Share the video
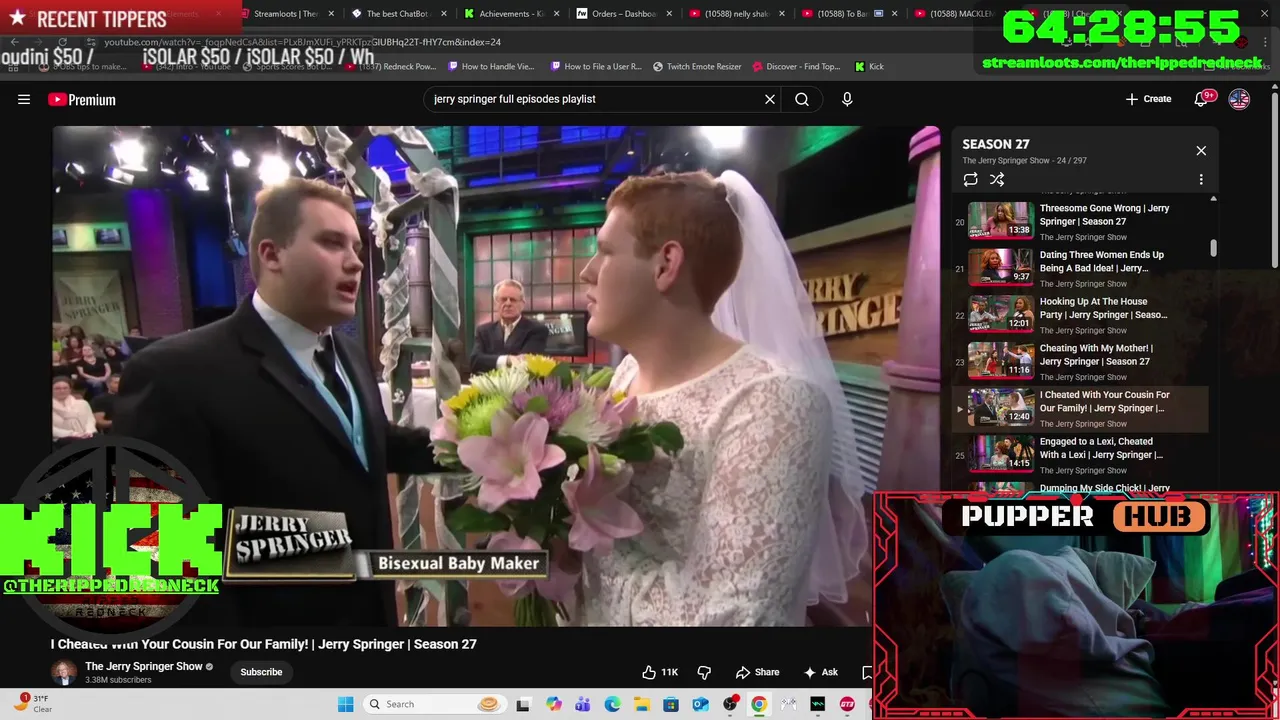The image size is (1280, 720). (757, 672)
